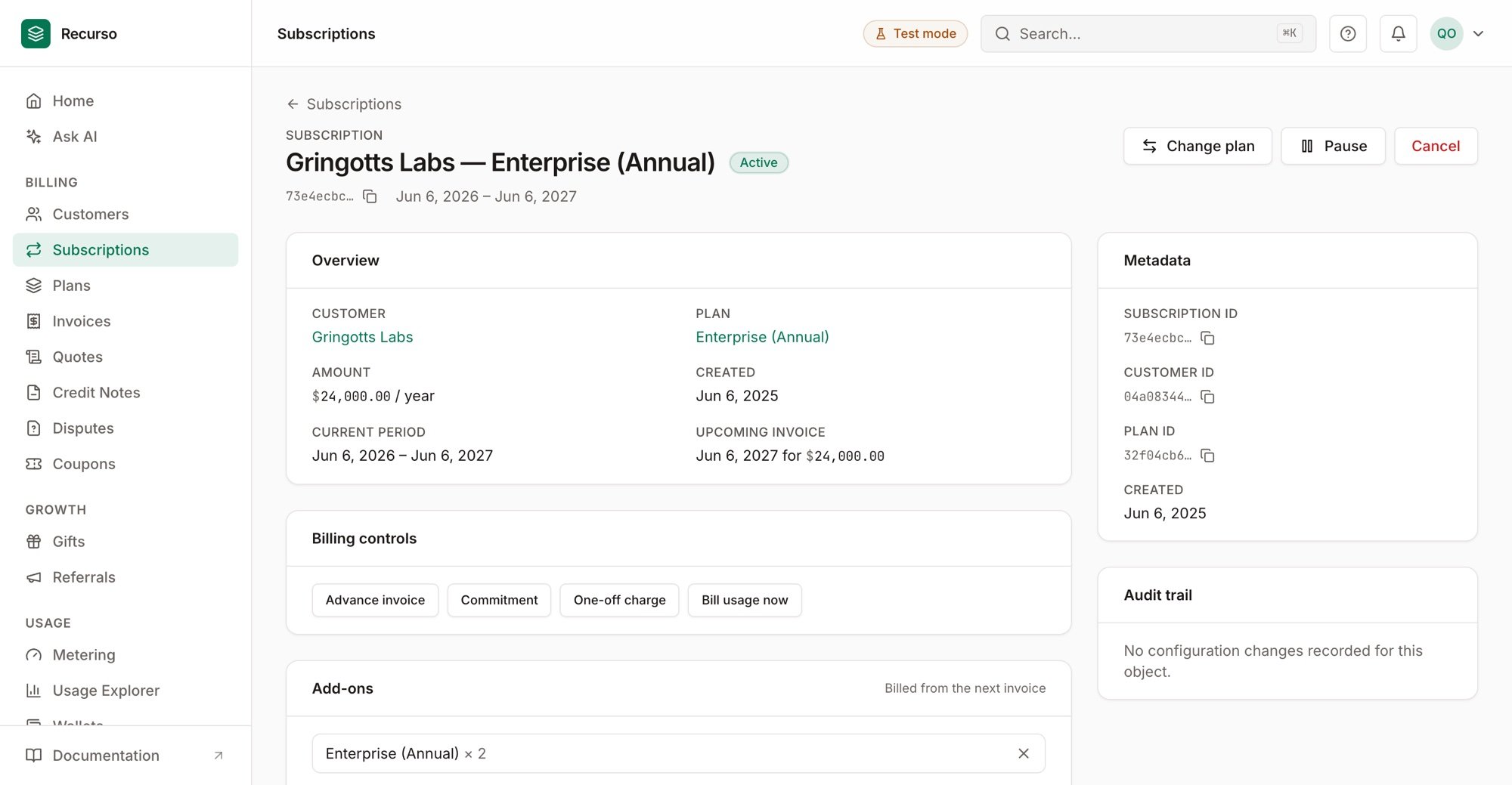Open the Usage Explorer
1512x785 pixels.
coord(125,690)
